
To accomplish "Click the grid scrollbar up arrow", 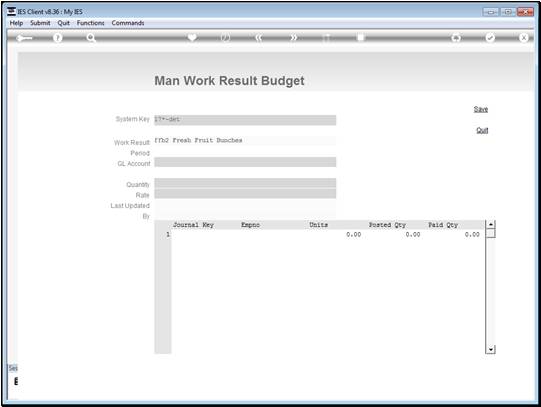I will [x=490, y=225].
